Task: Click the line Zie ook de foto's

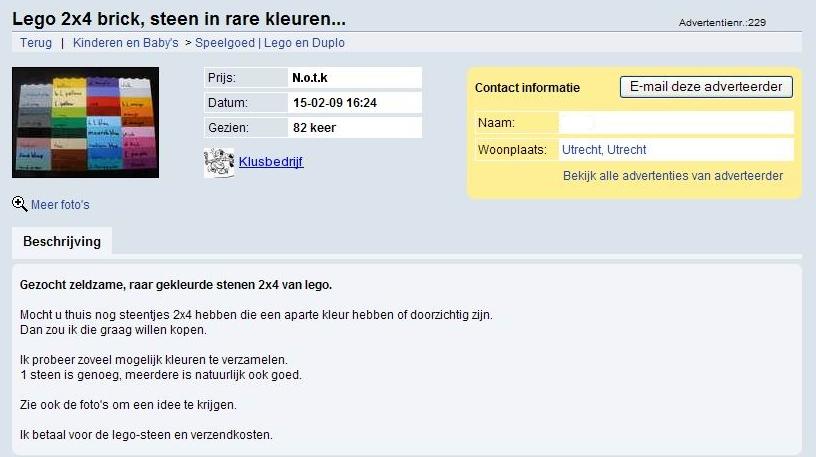Action: (x=128, y=405)
